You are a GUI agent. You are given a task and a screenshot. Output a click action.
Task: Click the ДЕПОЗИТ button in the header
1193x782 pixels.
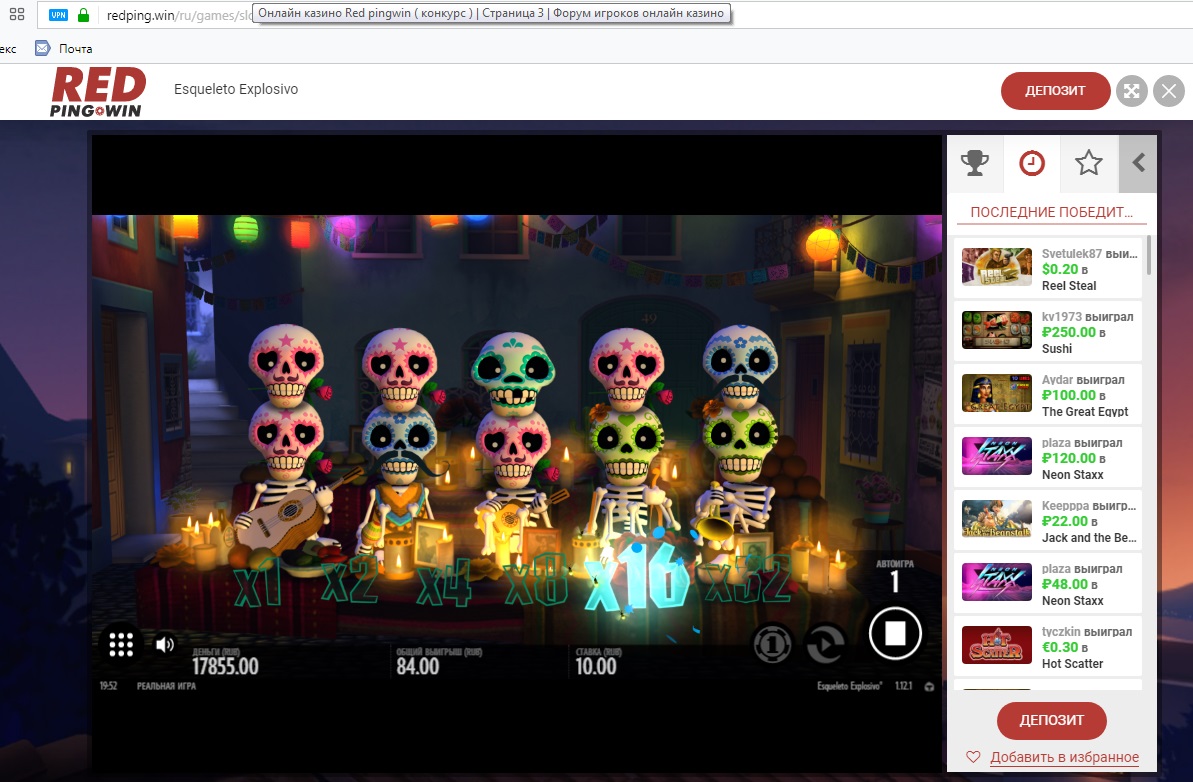point(1055,91)
